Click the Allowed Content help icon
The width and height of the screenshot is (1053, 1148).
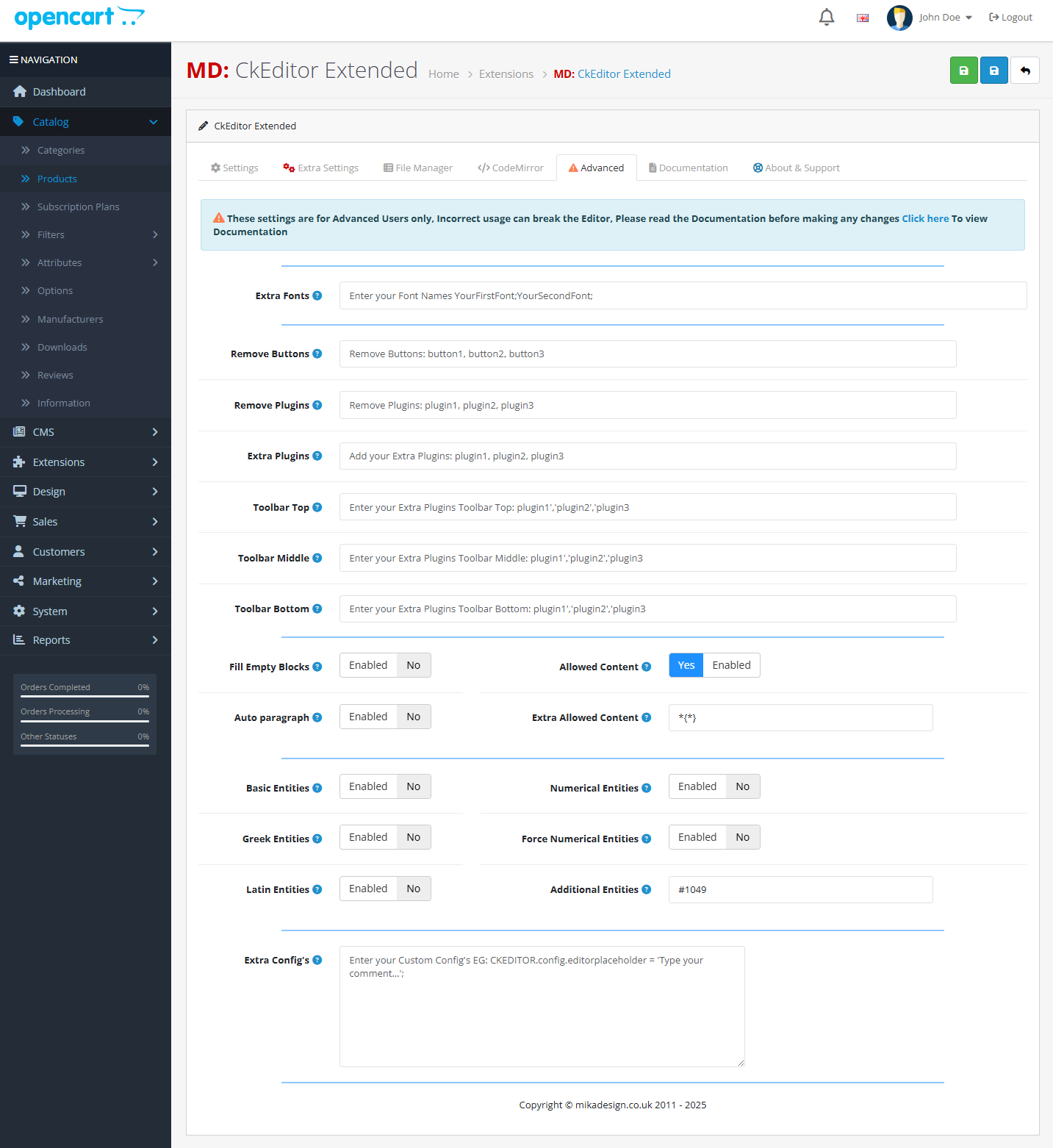coord(647,667)
